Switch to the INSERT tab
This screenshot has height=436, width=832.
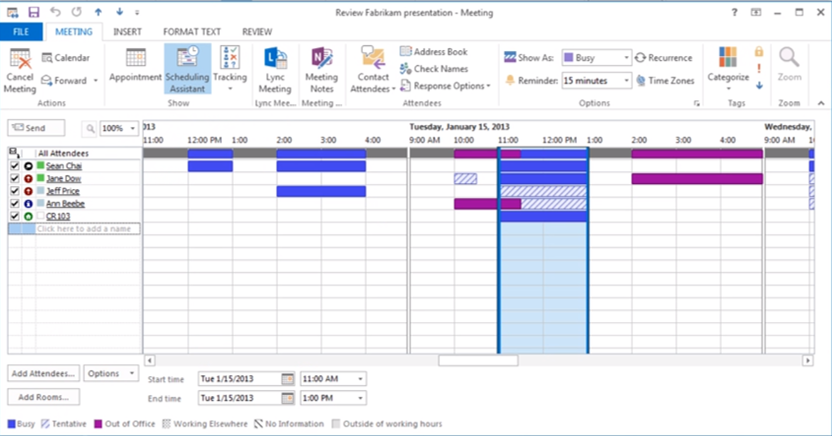point(127,32)
